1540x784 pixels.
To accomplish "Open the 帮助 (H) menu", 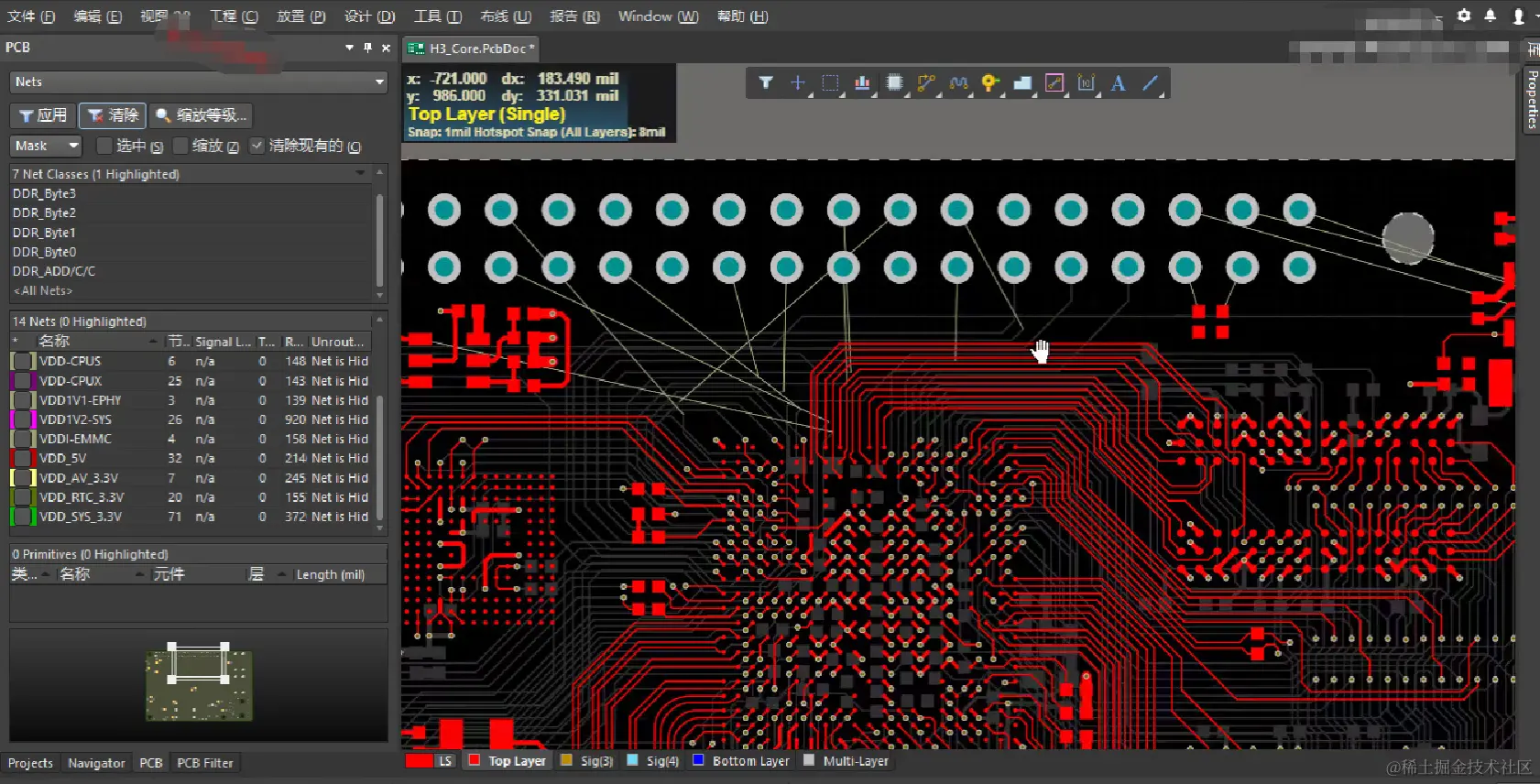I will pyautogui.click(x=742, y=16).
